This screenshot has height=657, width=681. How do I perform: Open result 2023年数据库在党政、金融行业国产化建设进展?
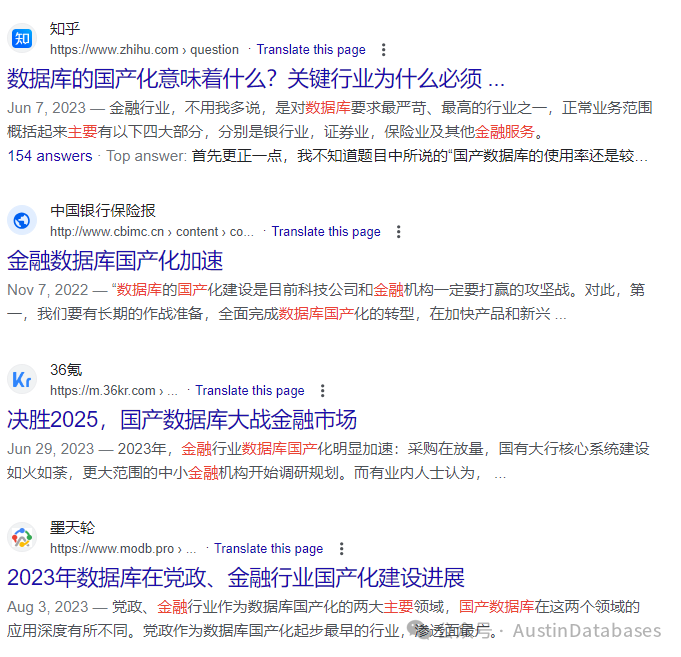point(236,578)
